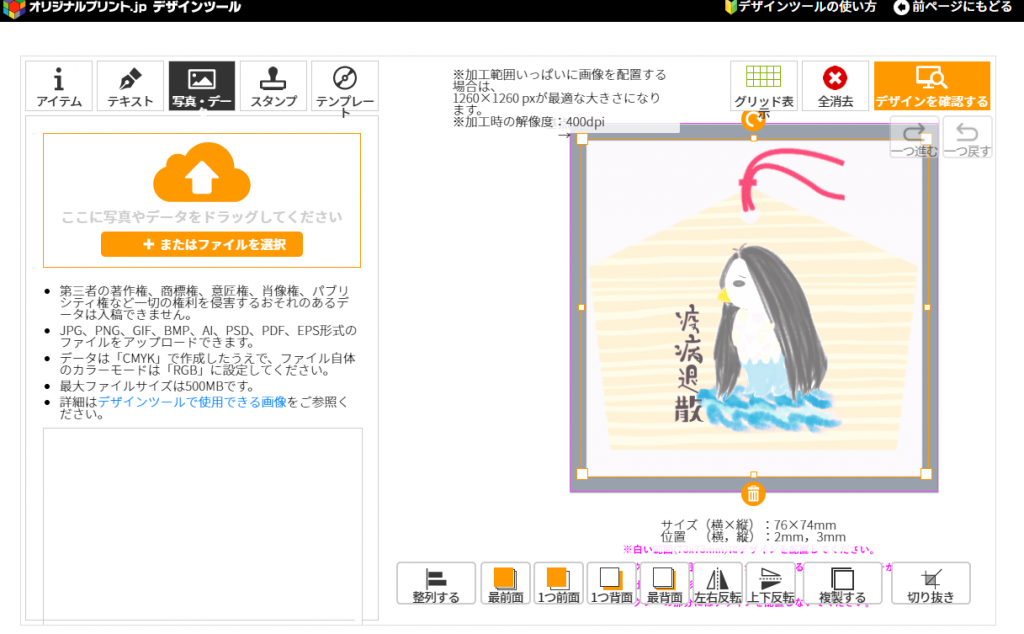The image size is (1024, 634).
Task: Open デザインツールの使い方 help link
Action: 801,7
